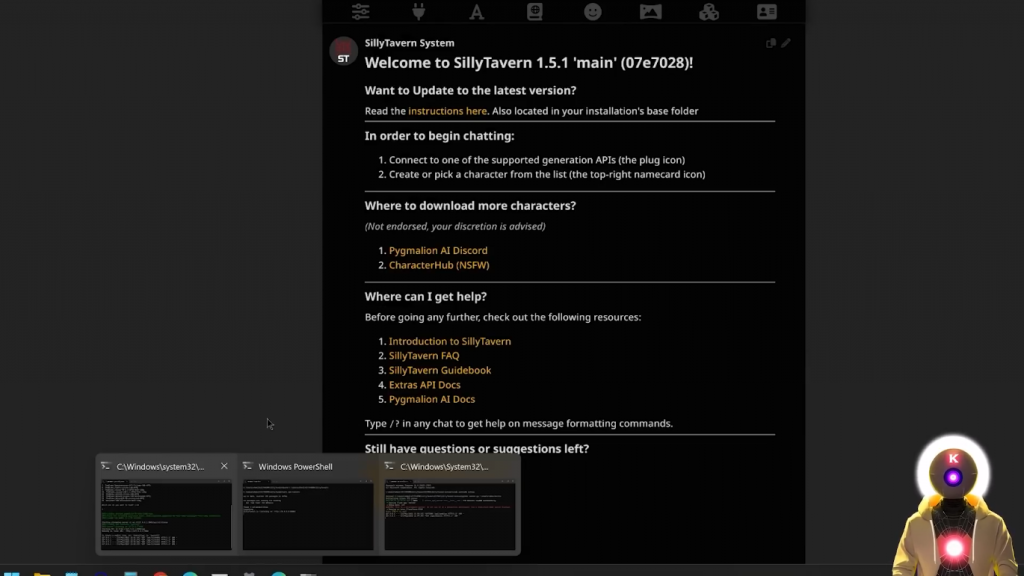Open the API Connections plug icon
The height and width of the screenshot is (576, 1024).
click(419, 12)
